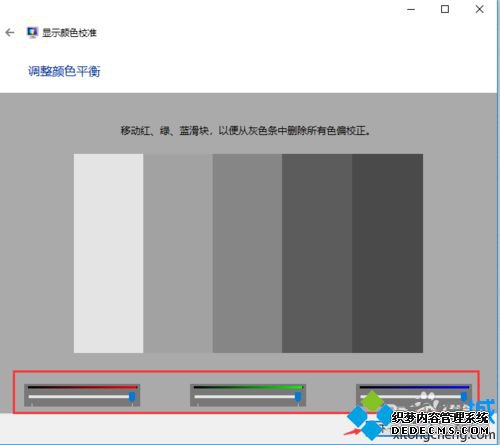Go back using the back arrow
The image size is (500, 445).
point(10,32)
